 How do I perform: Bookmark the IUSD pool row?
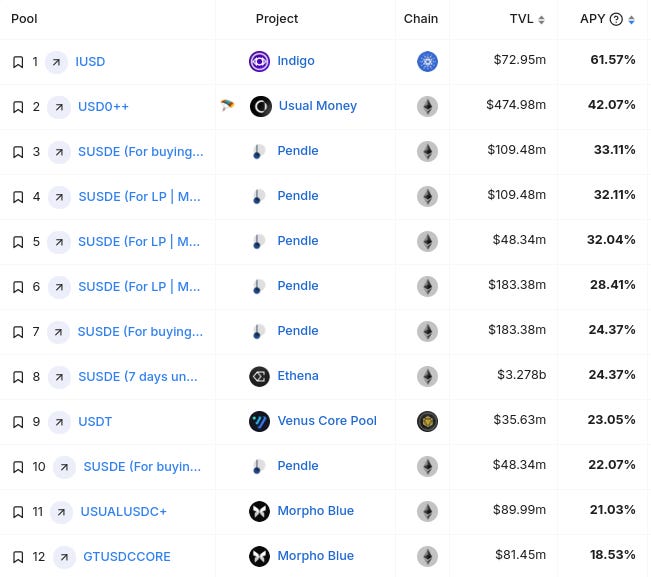[18, 62]
